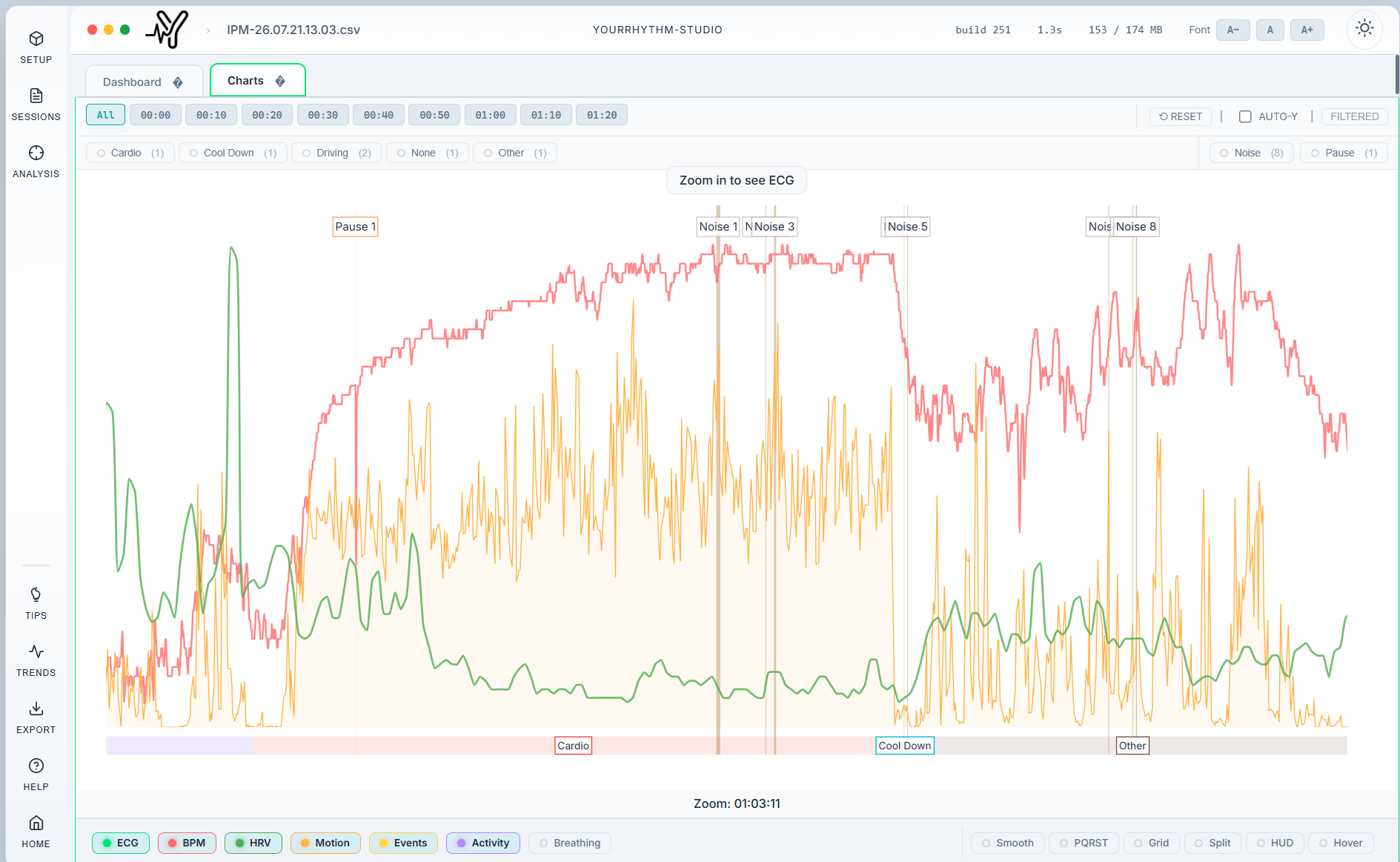Click the diamond icon on Dashboard tab
The height and width of the screenshot is (862, 1400).
click(178, 82)
